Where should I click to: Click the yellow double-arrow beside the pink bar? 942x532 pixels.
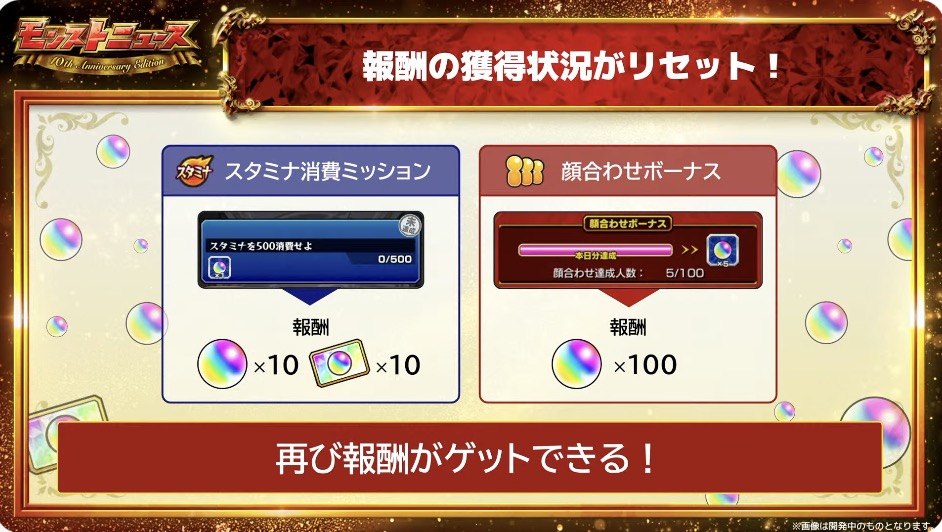point(689,250)
